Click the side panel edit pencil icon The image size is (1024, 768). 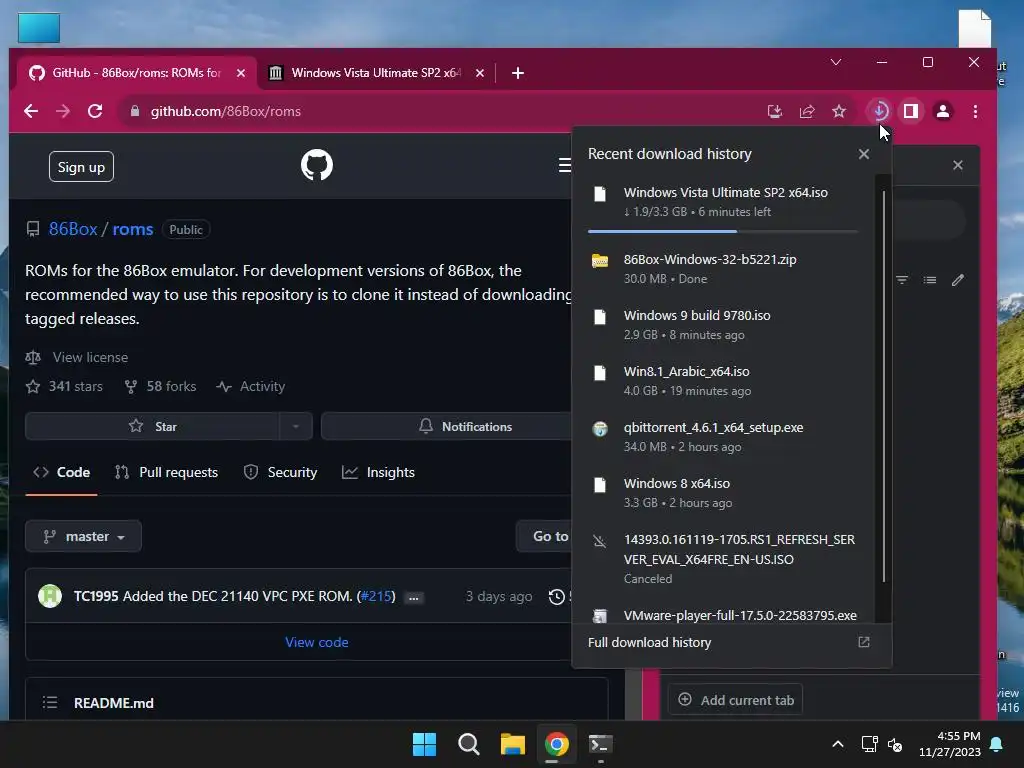pyautogui.click(x=958, y=280)
